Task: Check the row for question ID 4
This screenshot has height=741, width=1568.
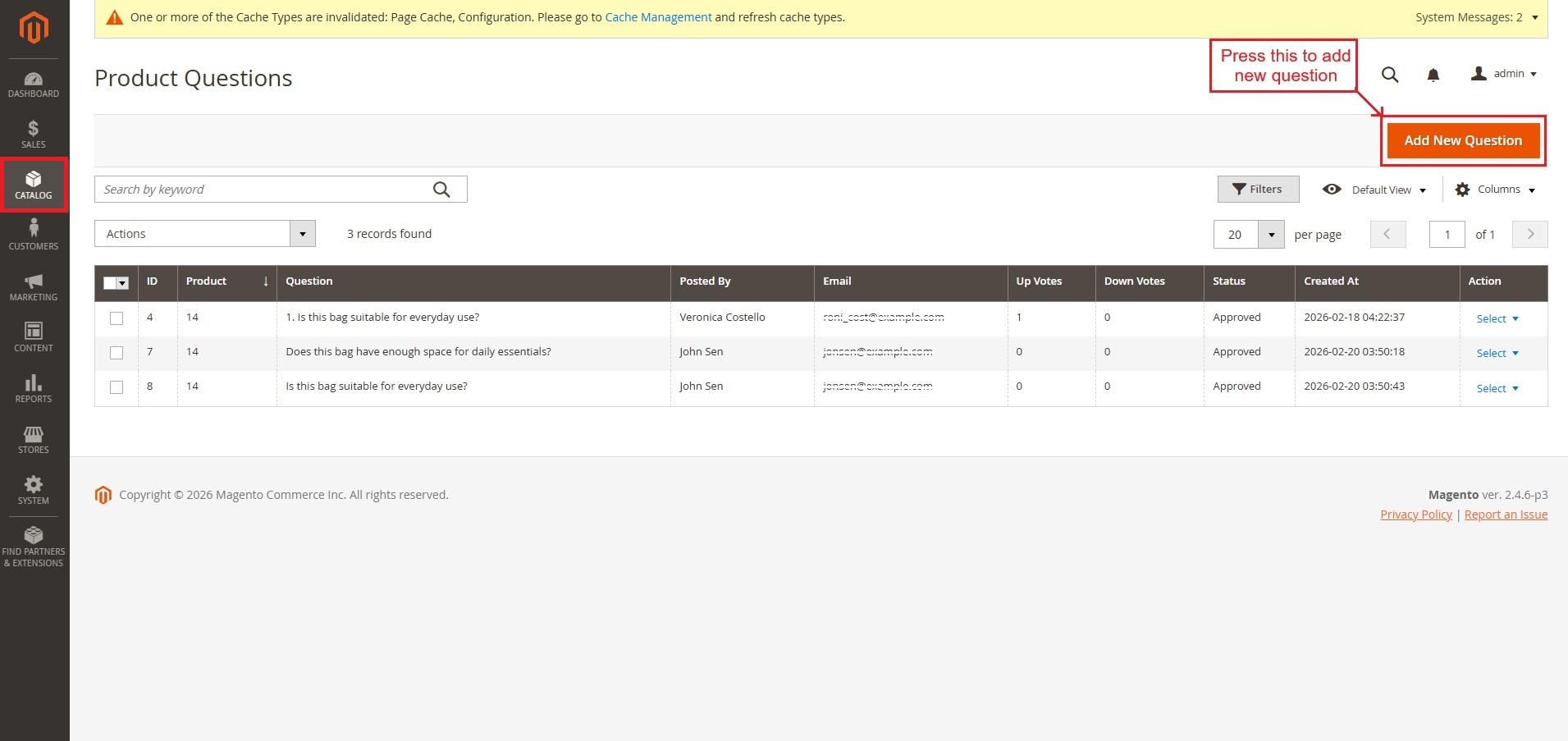Action: (117, 318)
